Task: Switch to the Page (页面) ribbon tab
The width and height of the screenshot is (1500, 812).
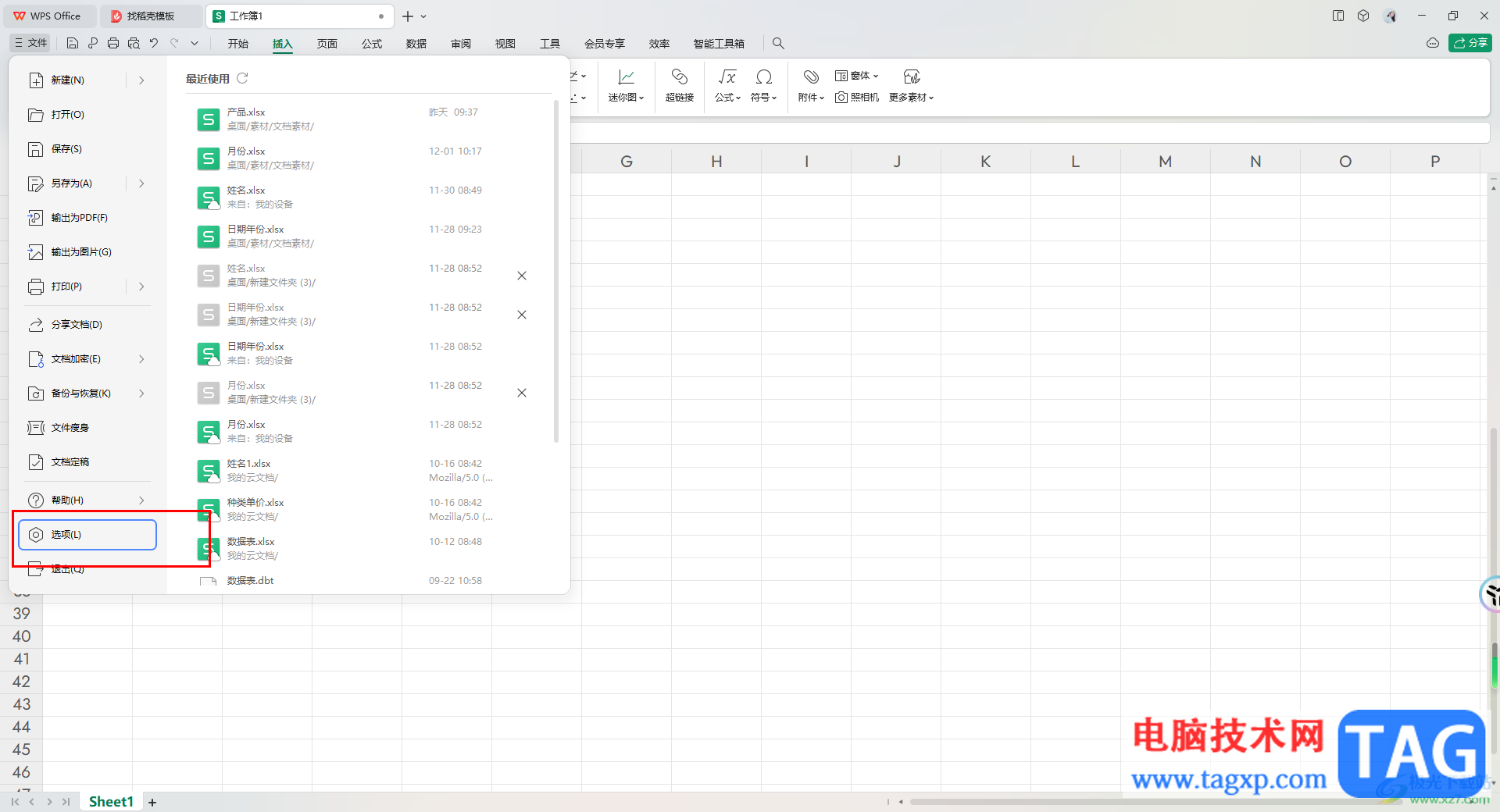Action: [327, 44]
